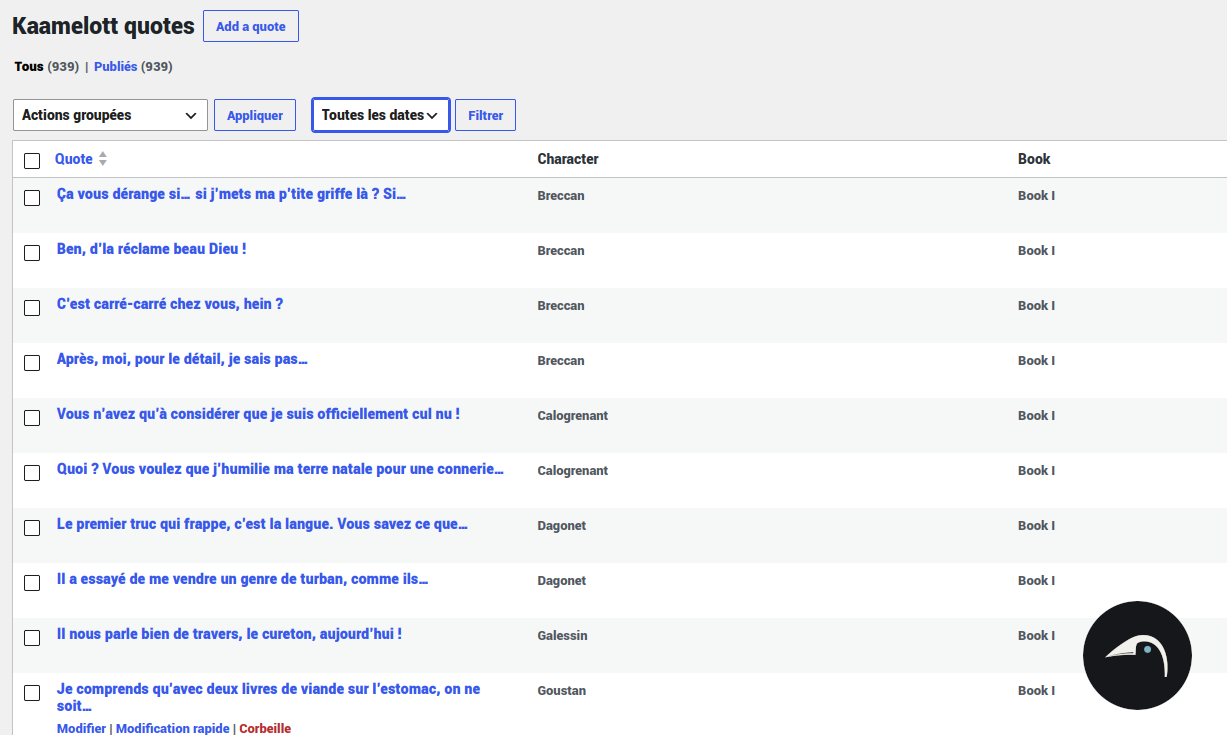1227x735 pixels.
Task: Click the Filtrer button
Action: (x=486, y=115)
